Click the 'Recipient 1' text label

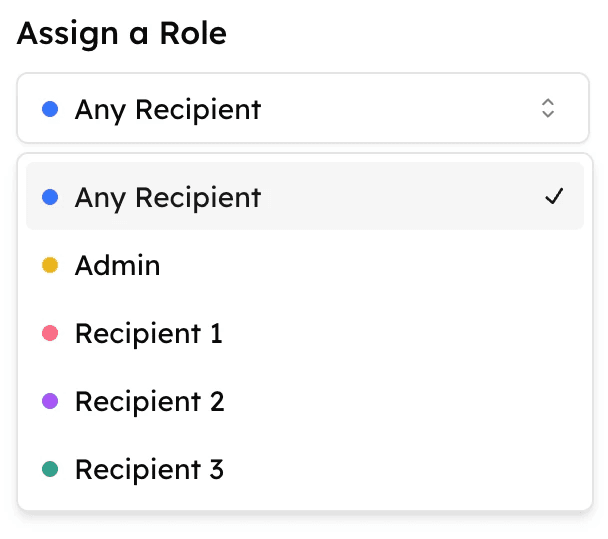point(148,333)
